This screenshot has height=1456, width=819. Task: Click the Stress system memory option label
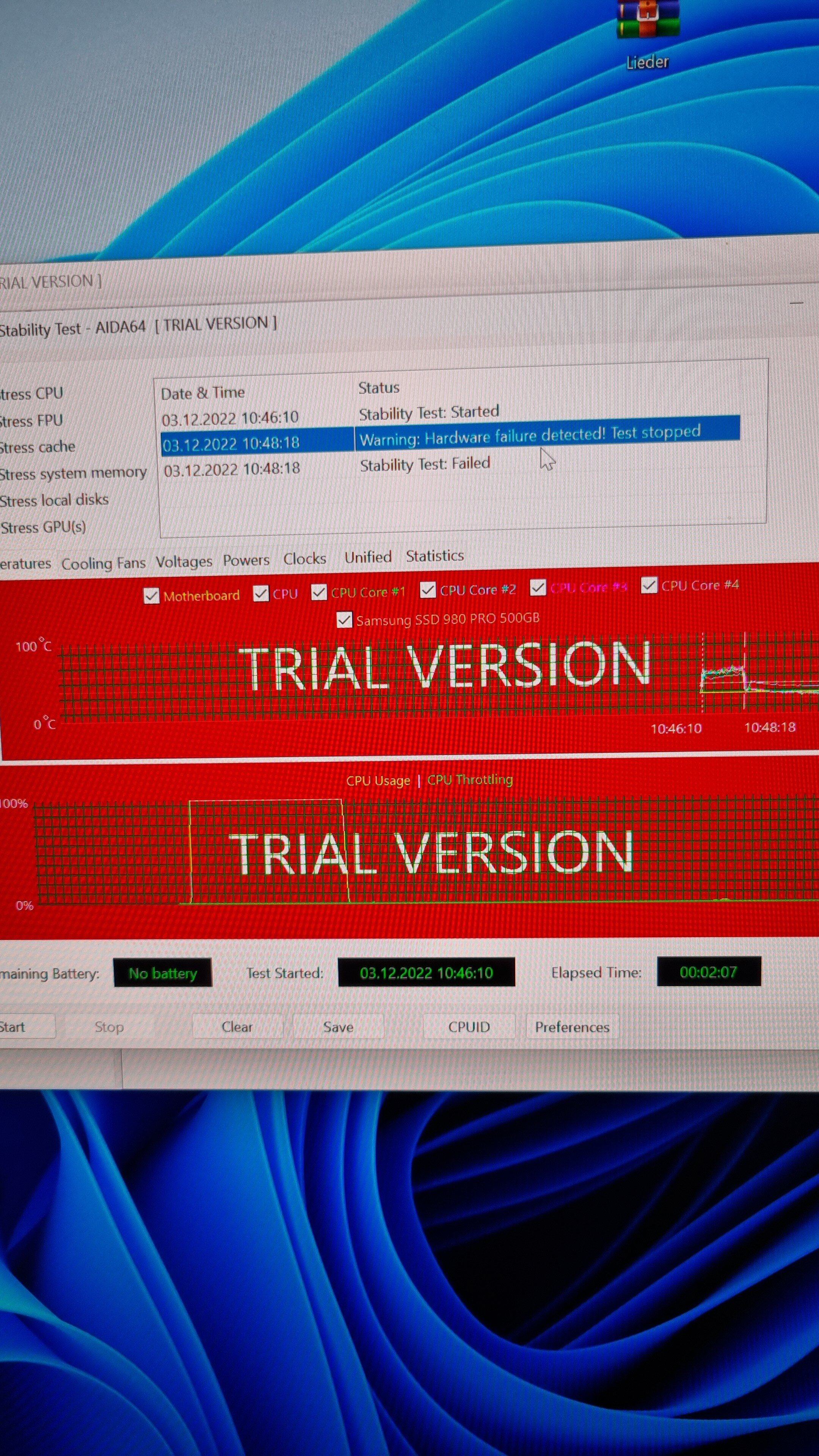tap(73, 473)
